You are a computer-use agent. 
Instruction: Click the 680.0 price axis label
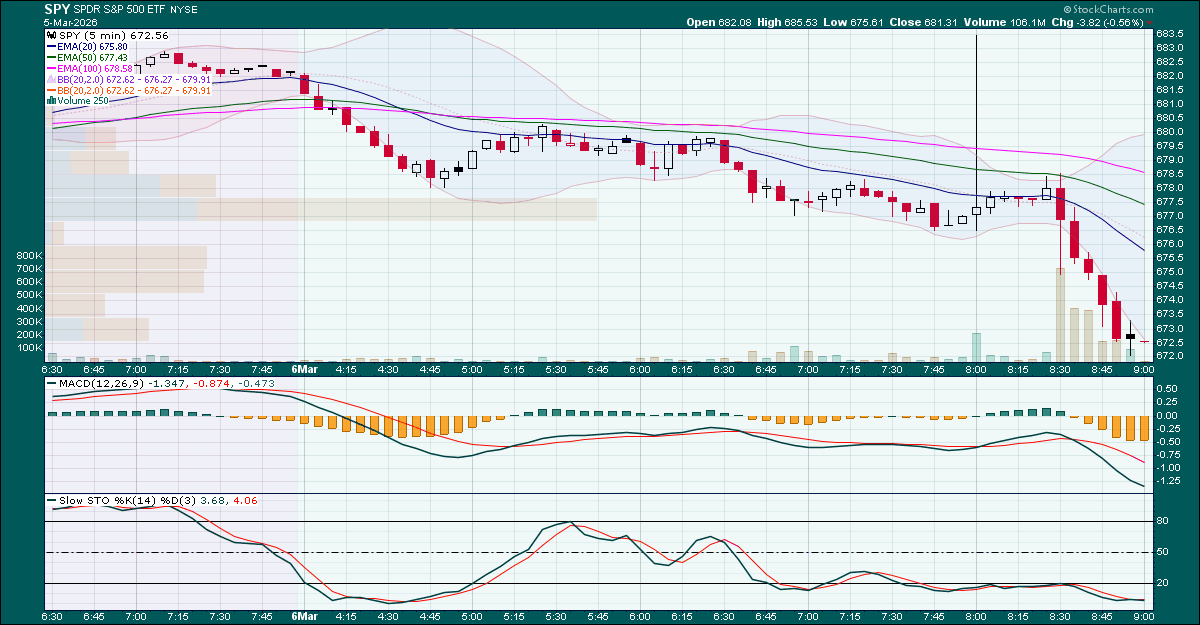coord(1170,131)
